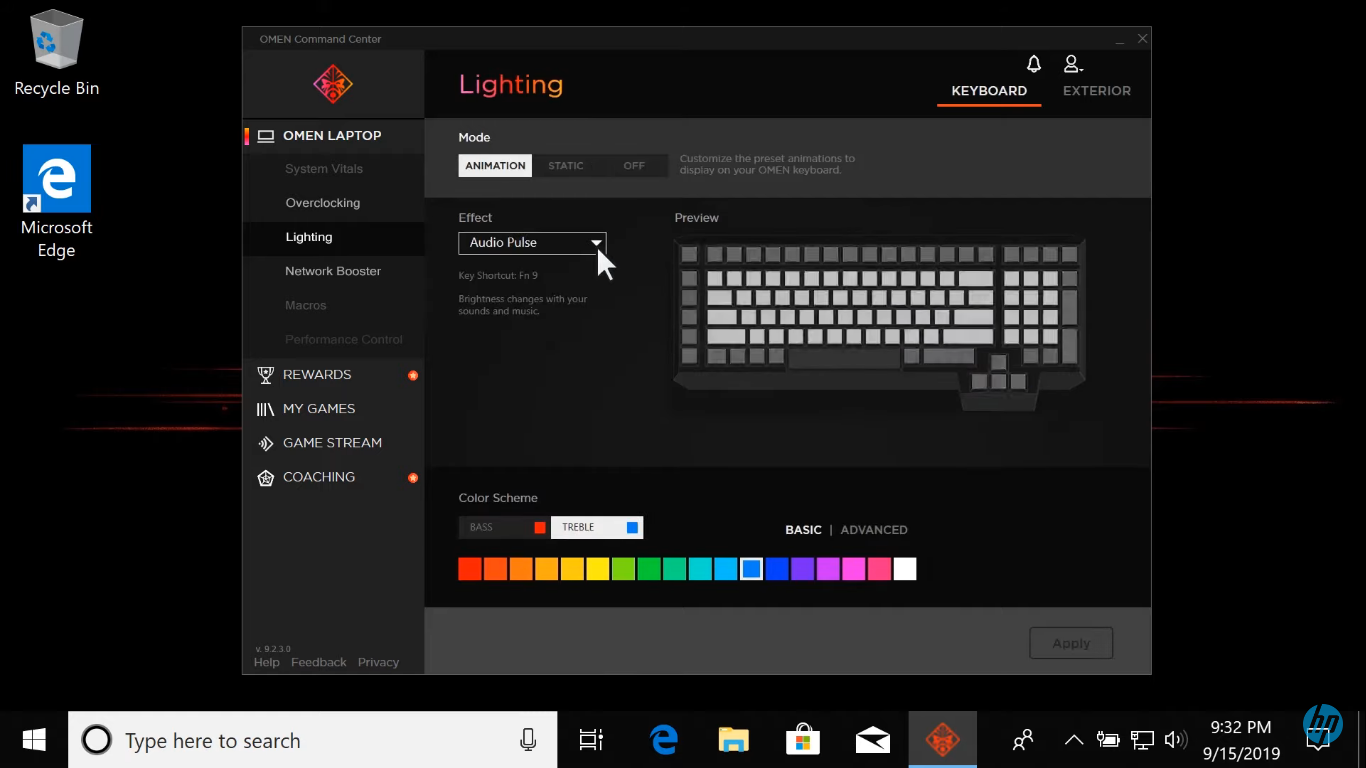
Task: Set lighting mode to ANIMATION
Action: [x=495, y=166]
